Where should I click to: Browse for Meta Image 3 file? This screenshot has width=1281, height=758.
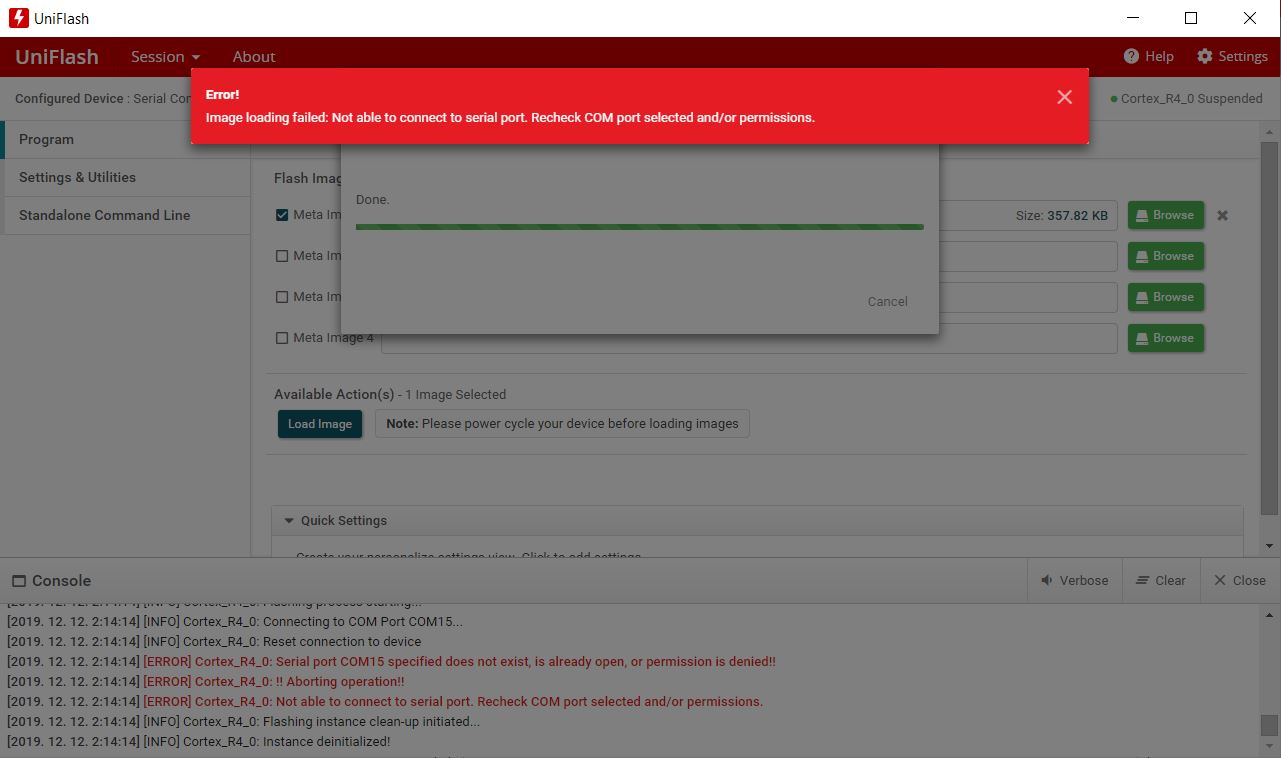(1165, 297)
